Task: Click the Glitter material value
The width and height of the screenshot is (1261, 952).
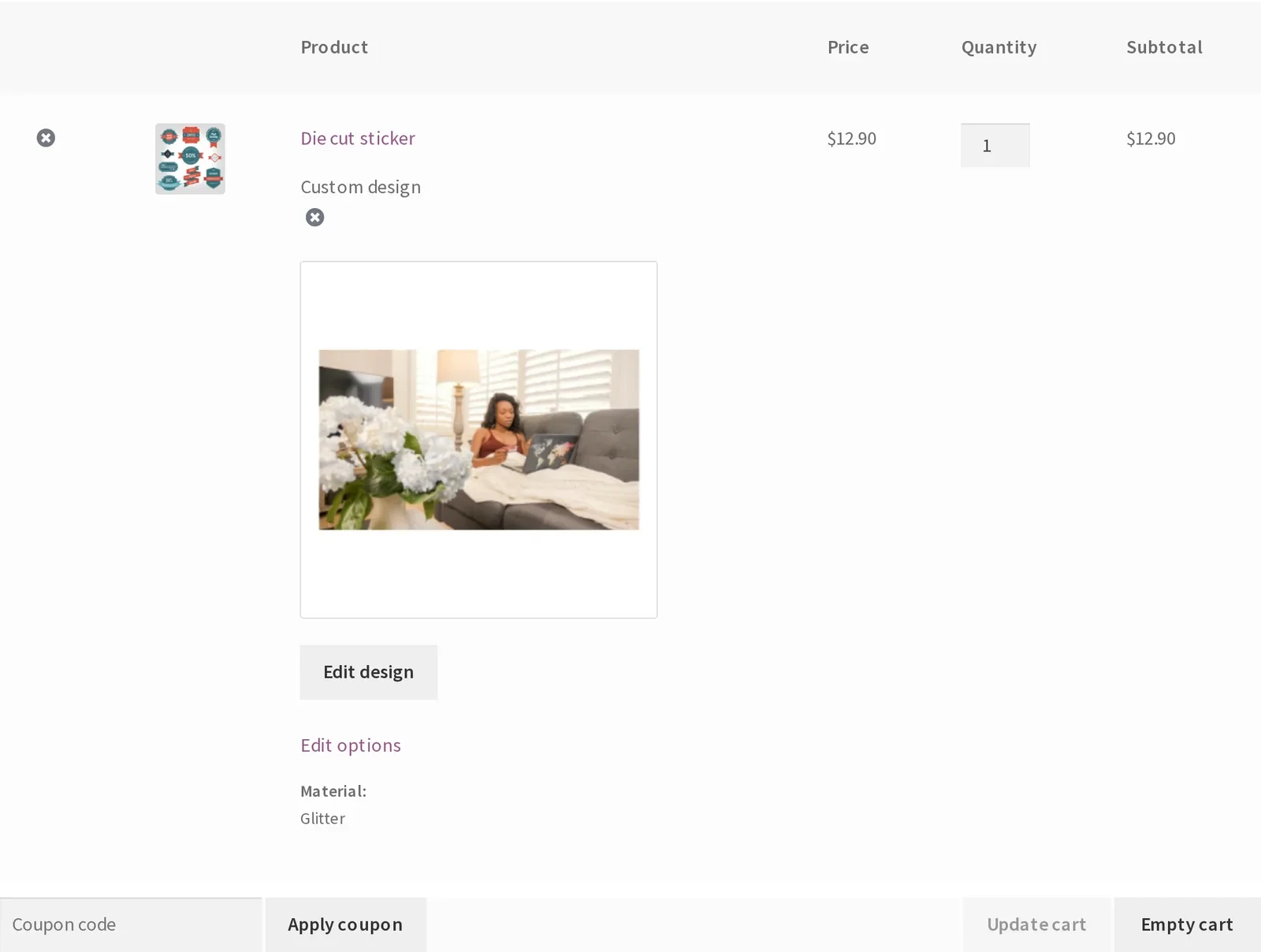Action: 322,819
